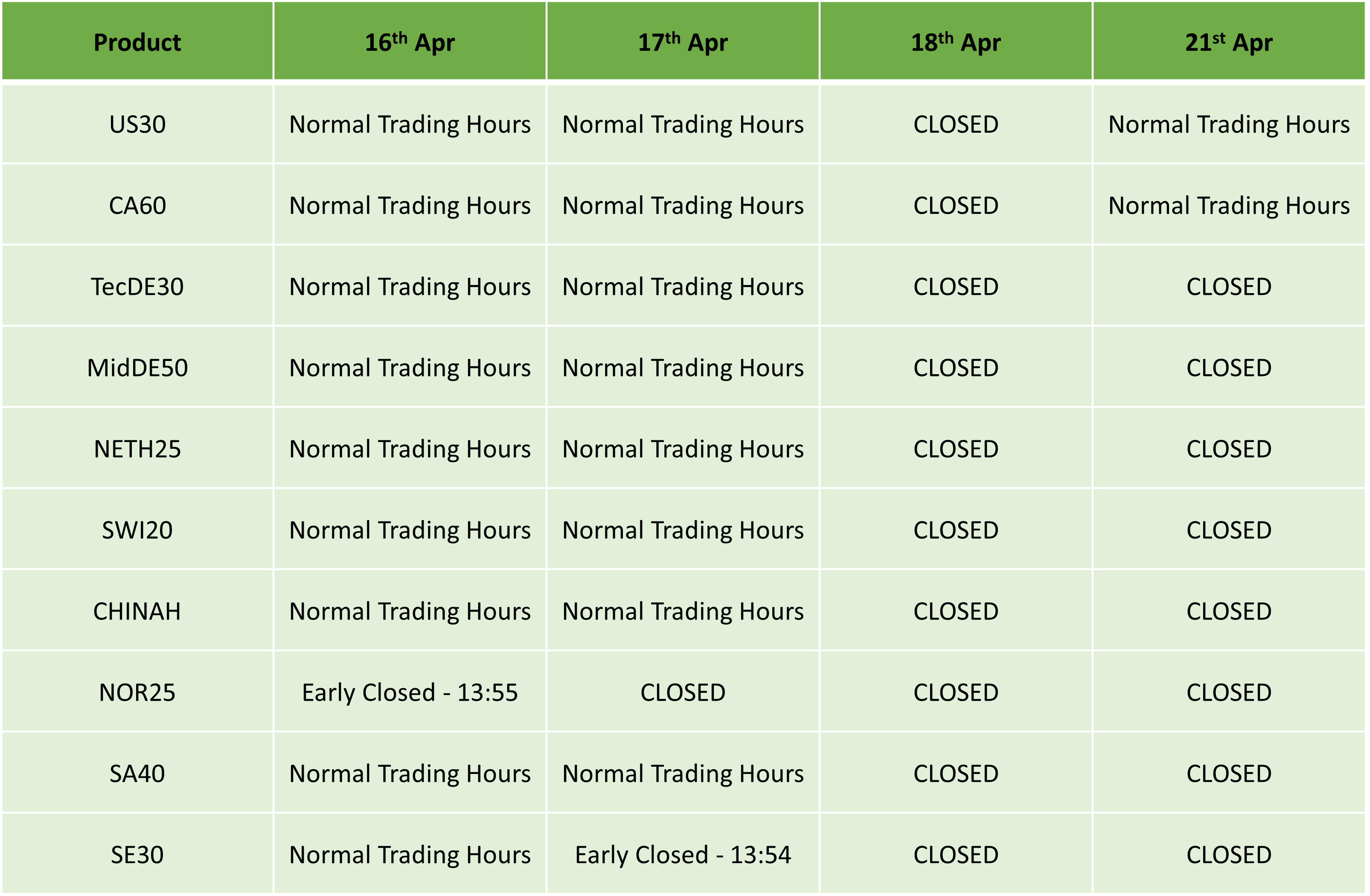Select the 17th Apr column header
This screenshot has height=896, width=1370.
683,42
